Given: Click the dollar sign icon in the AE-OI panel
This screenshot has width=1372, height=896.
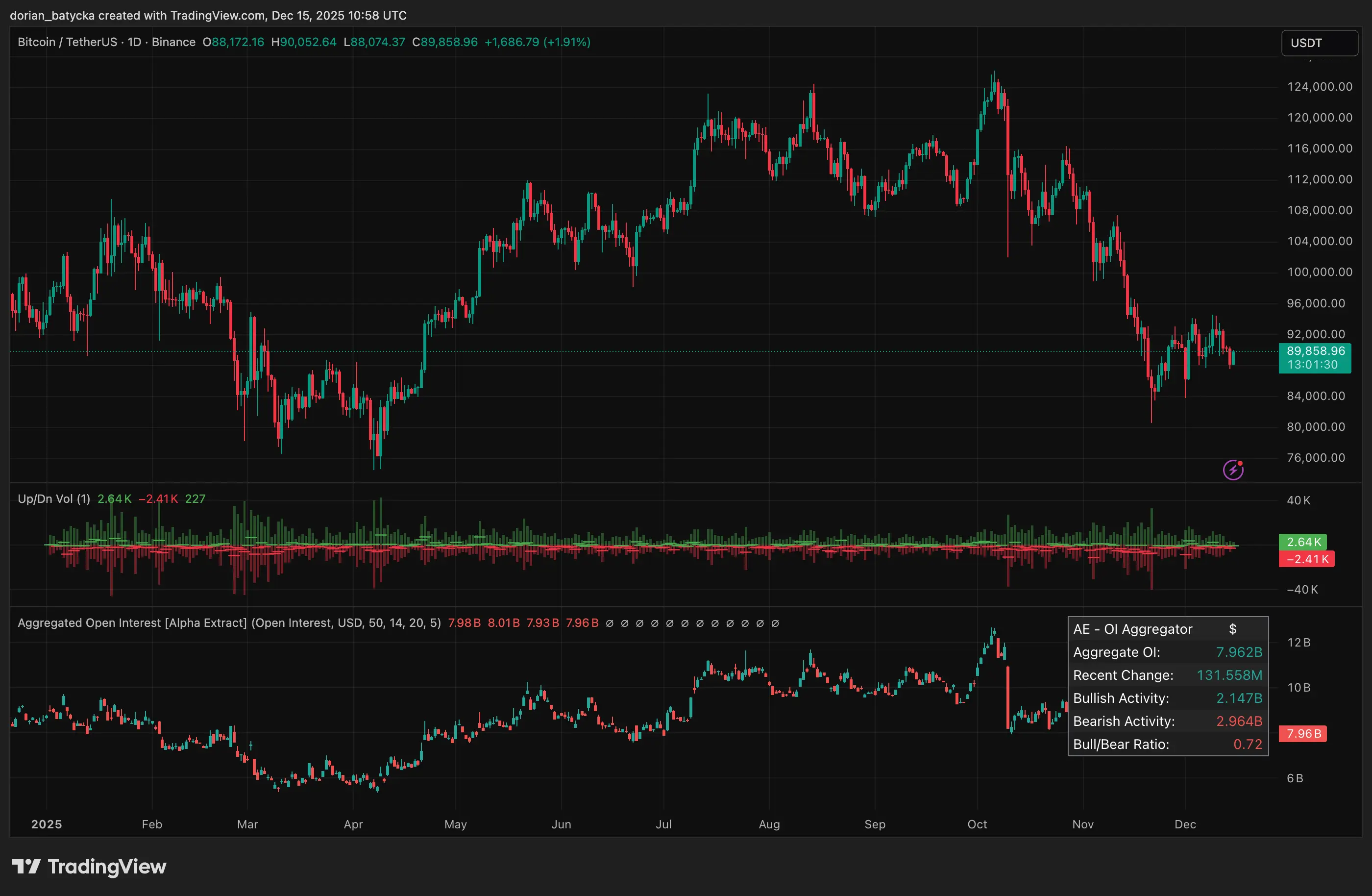Looking at the screenshot, I should point(1234,629).
